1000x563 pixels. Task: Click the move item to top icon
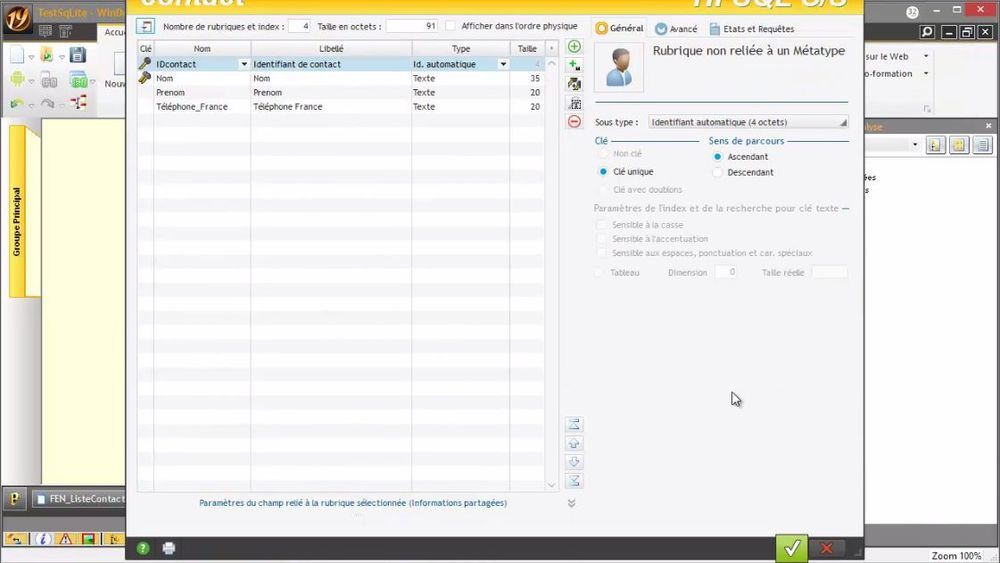573,424
